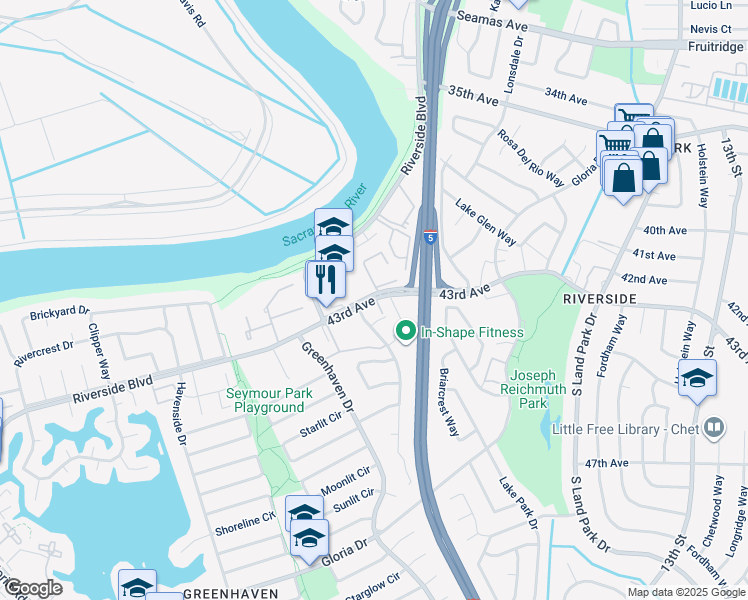
Task: Select the restaurant fork-and-knife marker
Action: click(x=326, y=283)
